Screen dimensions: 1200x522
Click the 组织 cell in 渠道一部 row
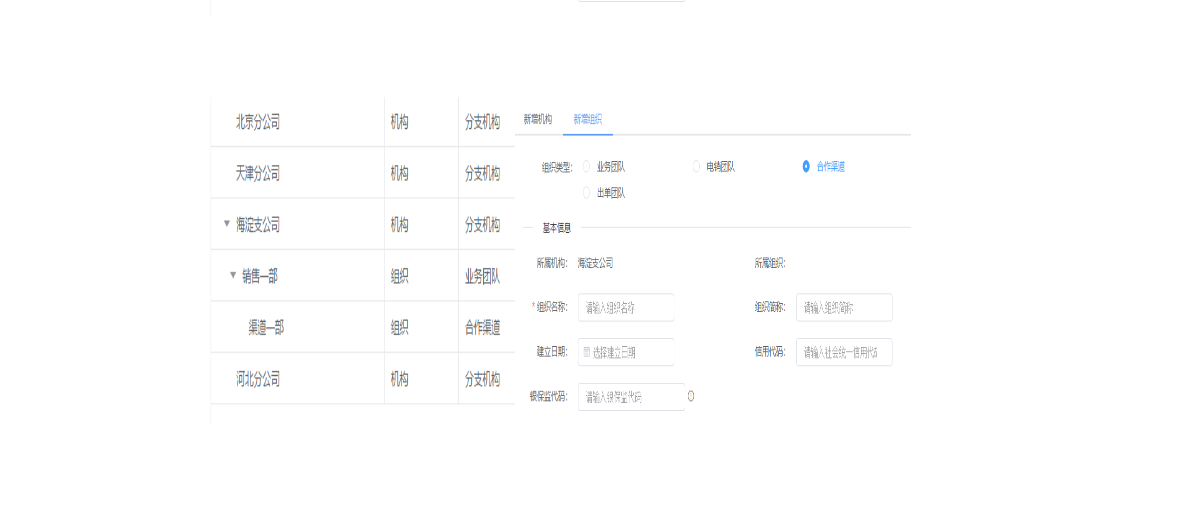(400, 327)
